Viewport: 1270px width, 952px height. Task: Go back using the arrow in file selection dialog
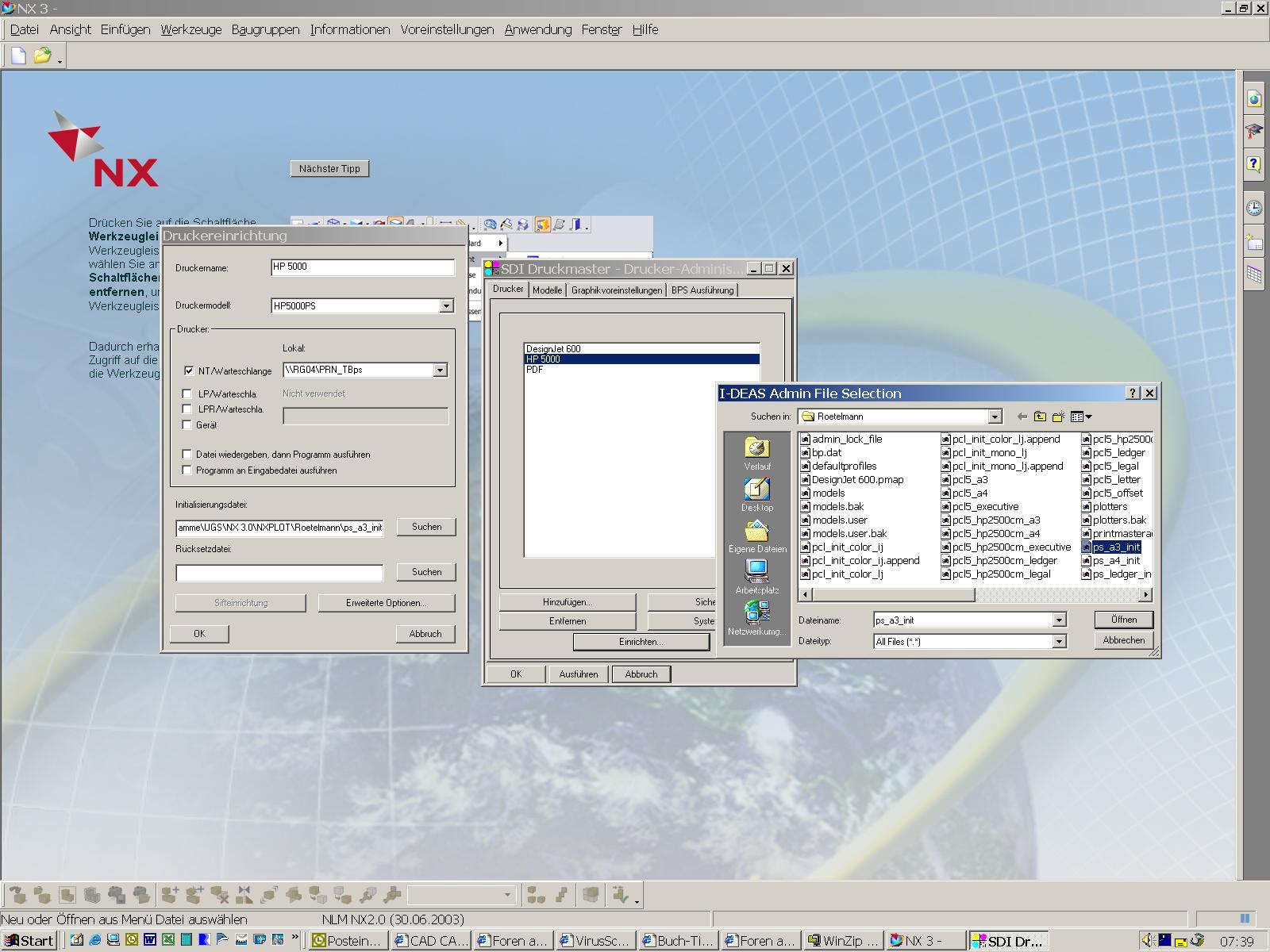[x=1022, y=416]
